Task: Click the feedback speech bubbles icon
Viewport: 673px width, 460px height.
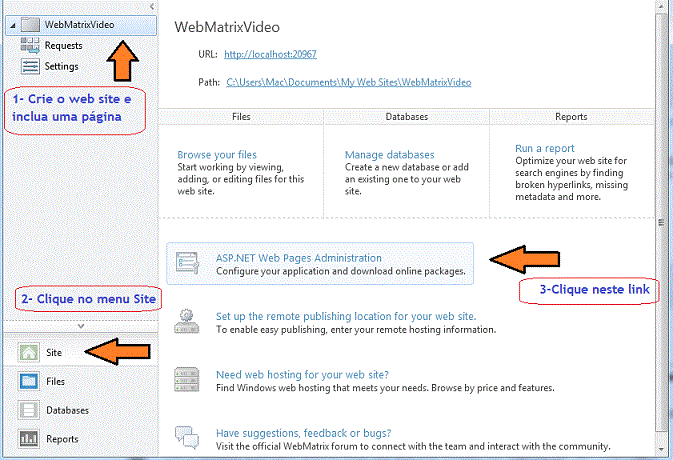Action: (187, 437)
